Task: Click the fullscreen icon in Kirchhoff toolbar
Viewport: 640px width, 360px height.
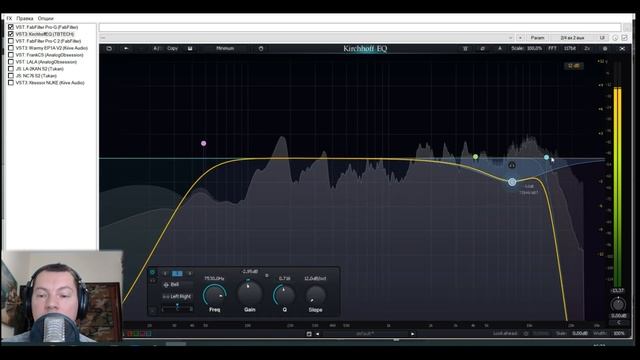Action: [622, 48]
